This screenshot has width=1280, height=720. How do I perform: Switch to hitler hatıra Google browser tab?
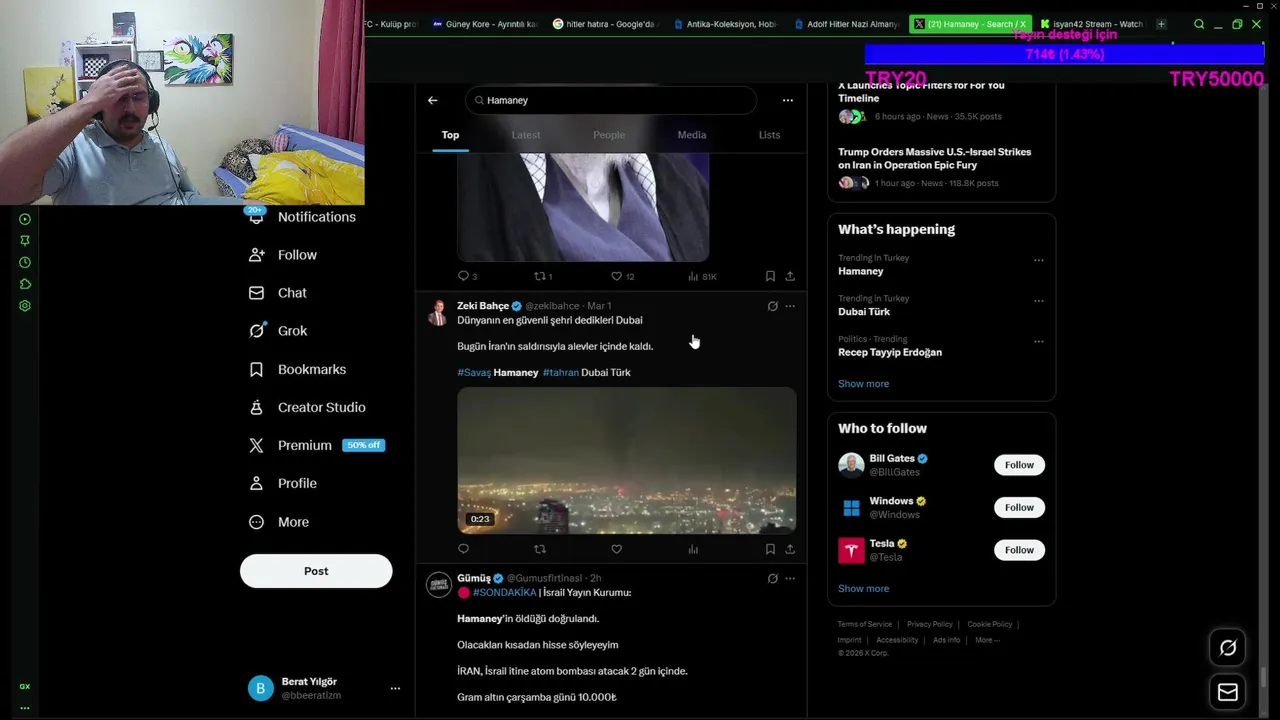(606, 24)
